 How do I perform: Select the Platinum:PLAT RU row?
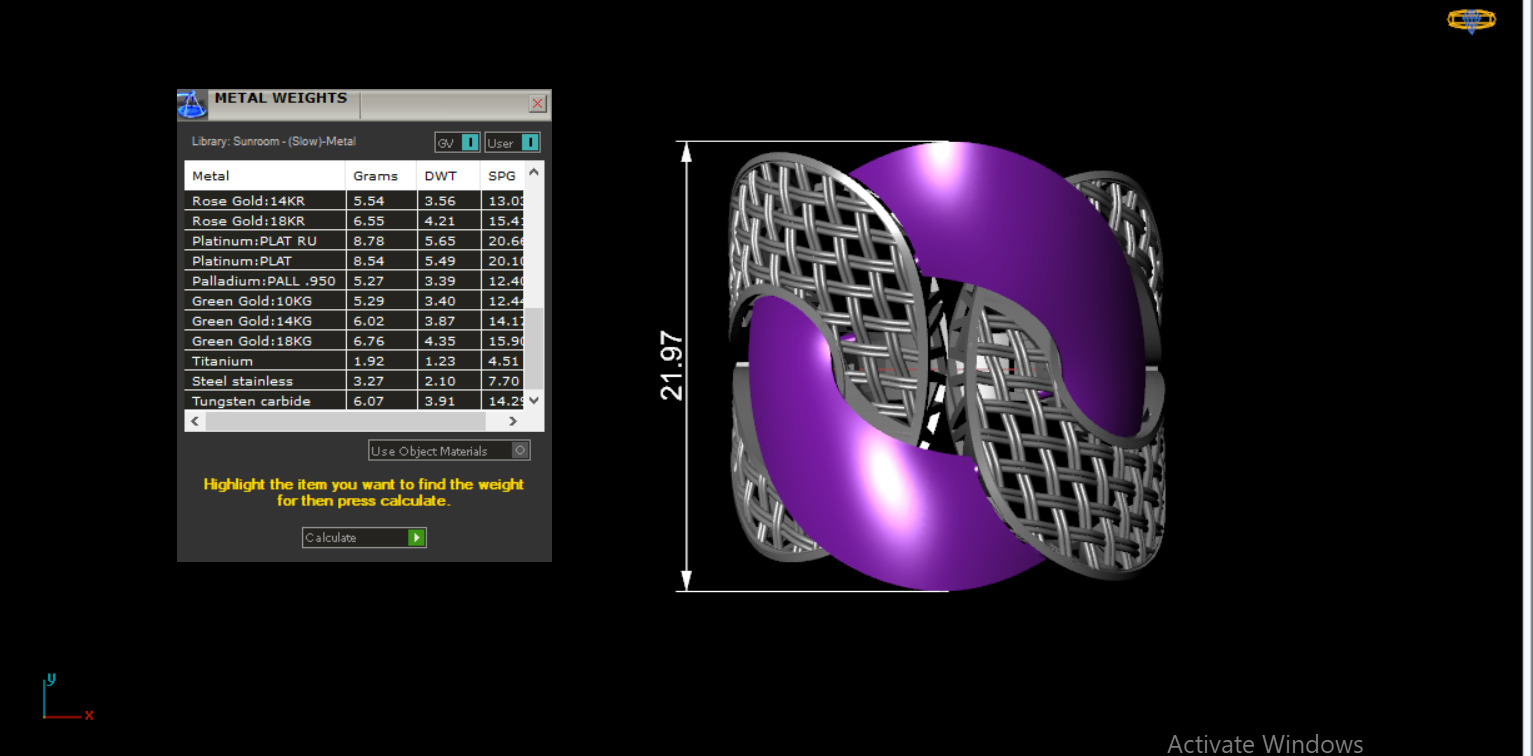coord(354,241)
